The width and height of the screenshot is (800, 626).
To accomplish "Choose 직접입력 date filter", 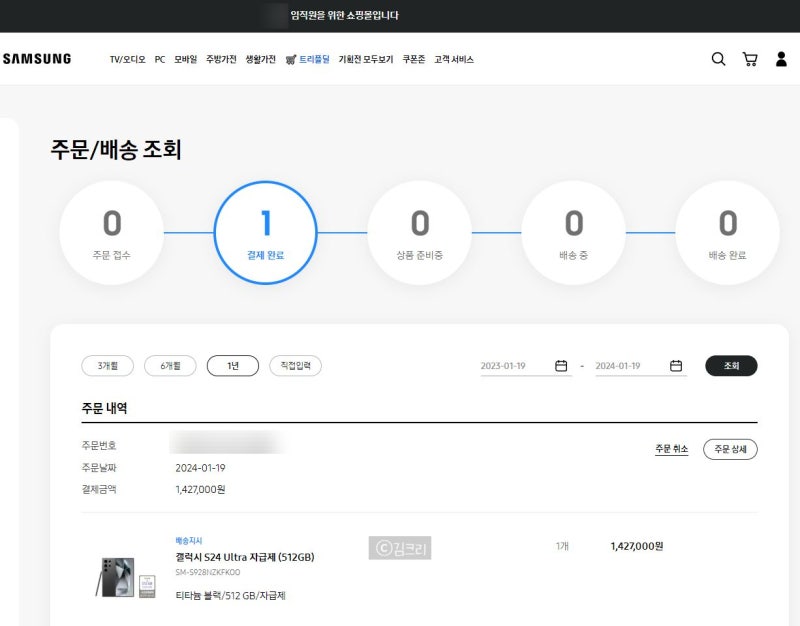I will [x=295, y=366].
